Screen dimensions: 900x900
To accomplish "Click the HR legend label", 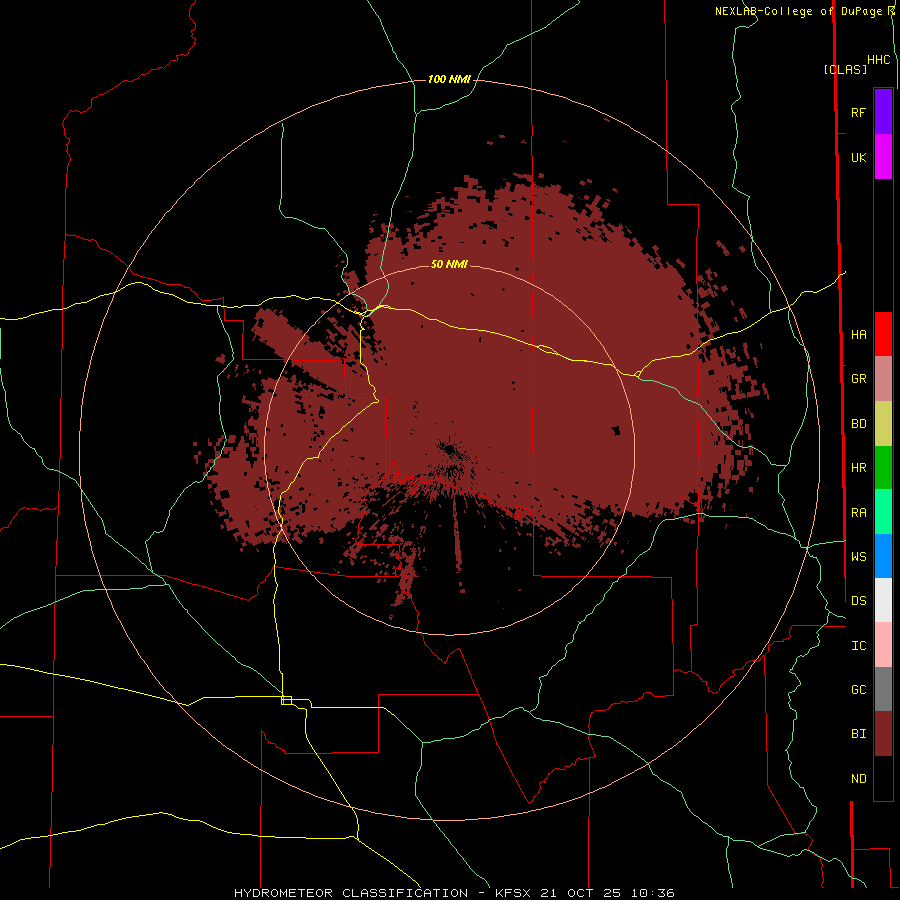I will click(x=858, y=468).
